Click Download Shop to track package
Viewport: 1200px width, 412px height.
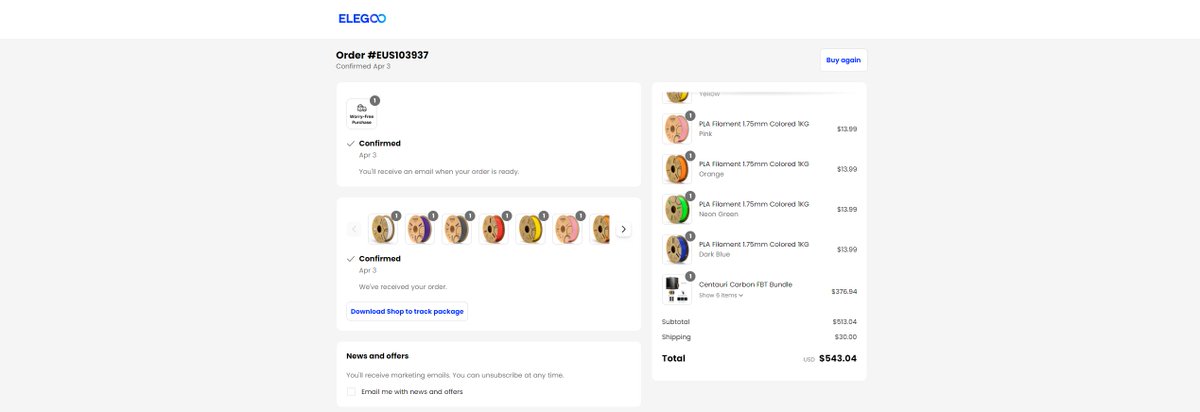[x=407, y=311]
